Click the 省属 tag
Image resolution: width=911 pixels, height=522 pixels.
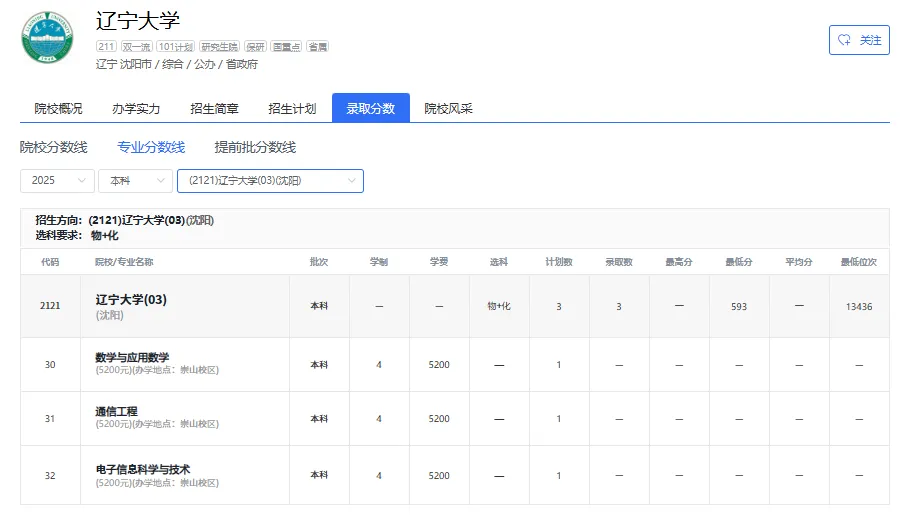317,47
